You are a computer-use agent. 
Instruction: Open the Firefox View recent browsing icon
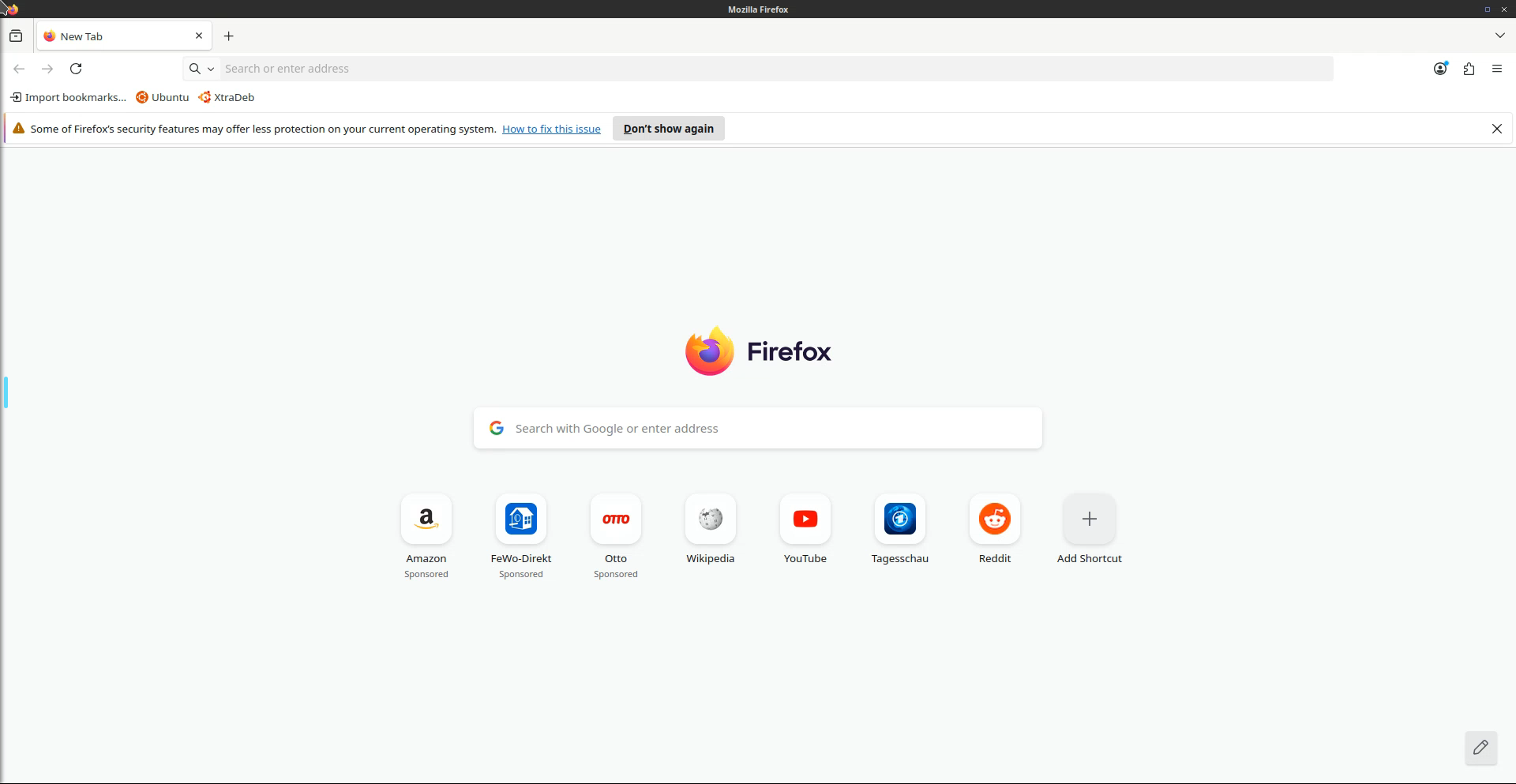tap(16, 36)
